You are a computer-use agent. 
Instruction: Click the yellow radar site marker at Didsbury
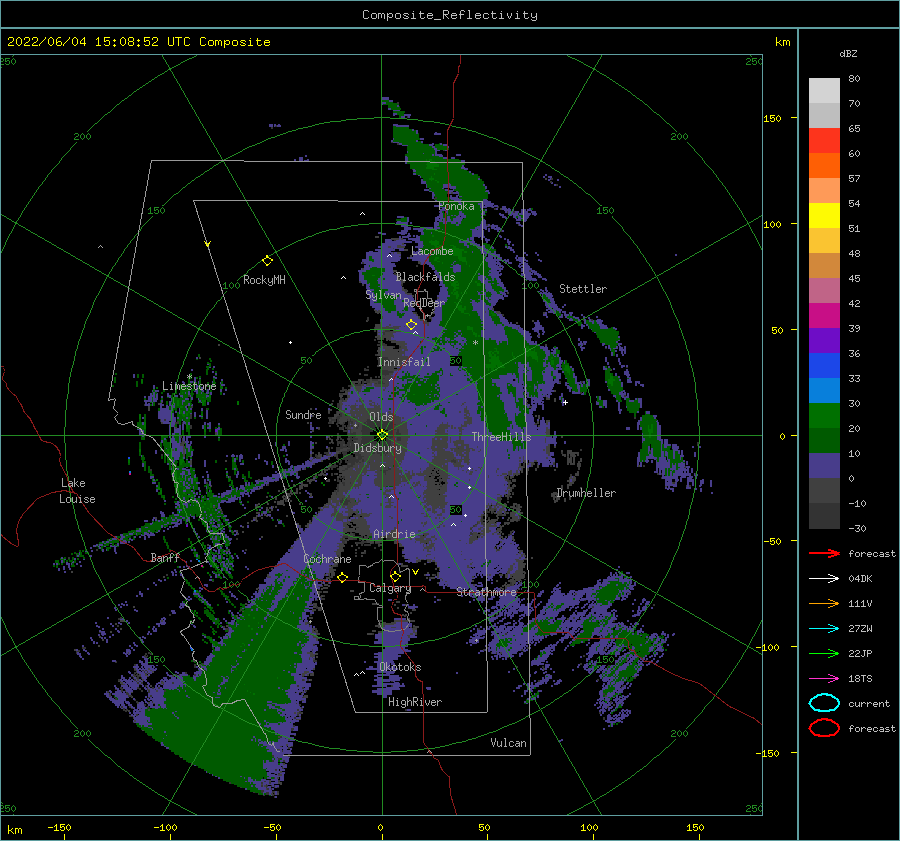pyautogui.click(x=382, y=435)
